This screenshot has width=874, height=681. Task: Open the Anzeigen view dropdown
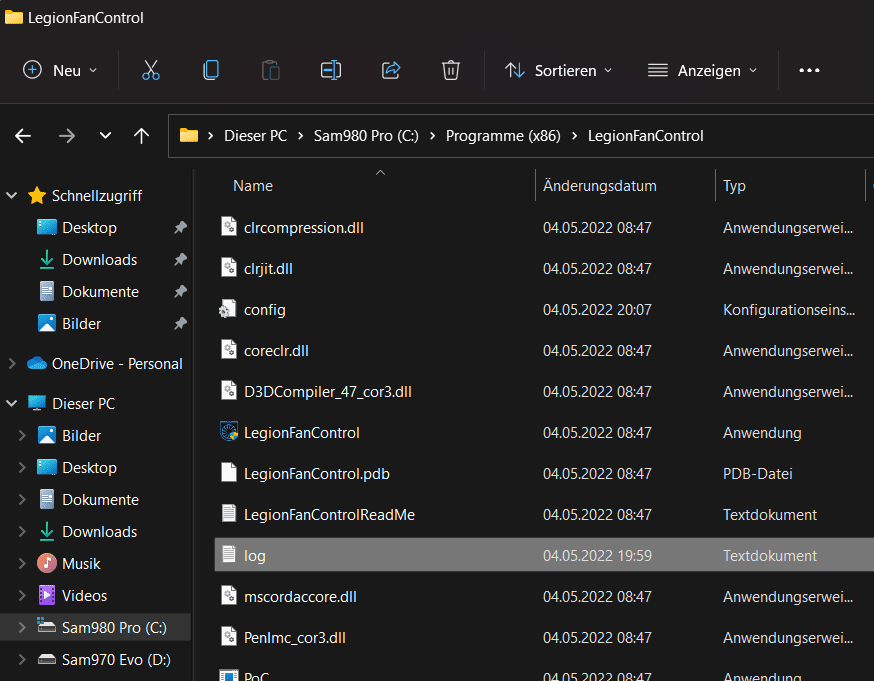(x=702, y=70)
